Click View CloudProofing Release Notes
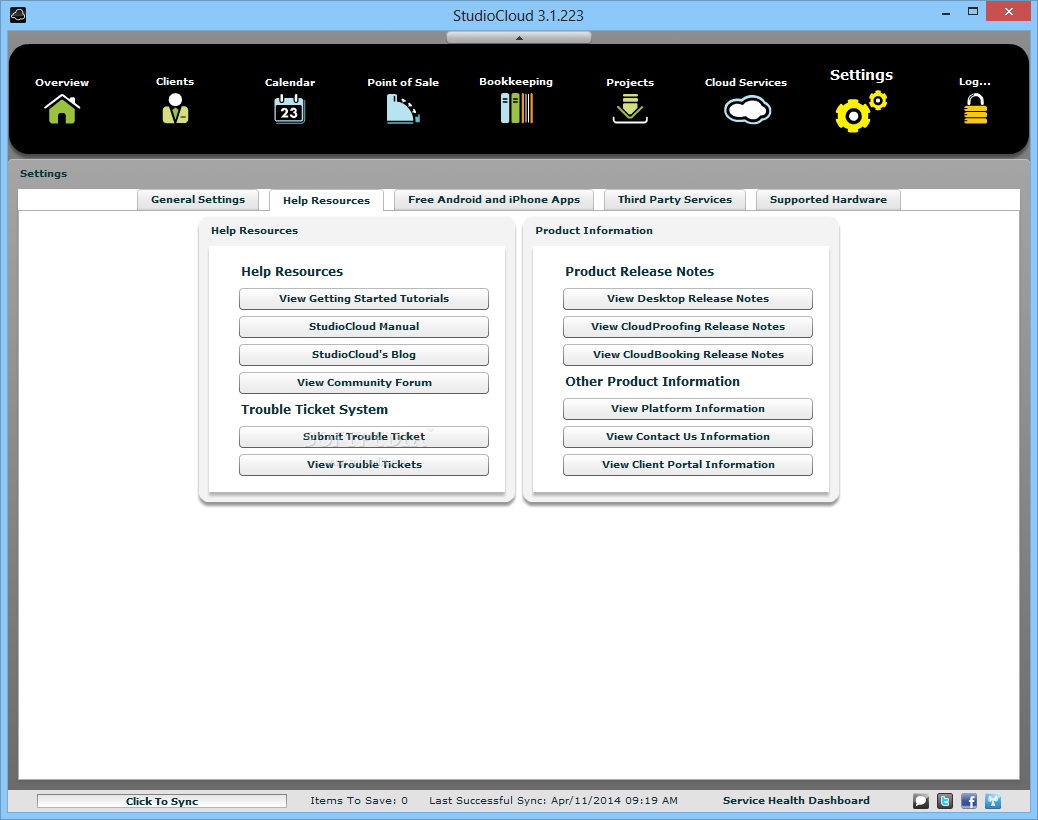 [x=688, y=327]
